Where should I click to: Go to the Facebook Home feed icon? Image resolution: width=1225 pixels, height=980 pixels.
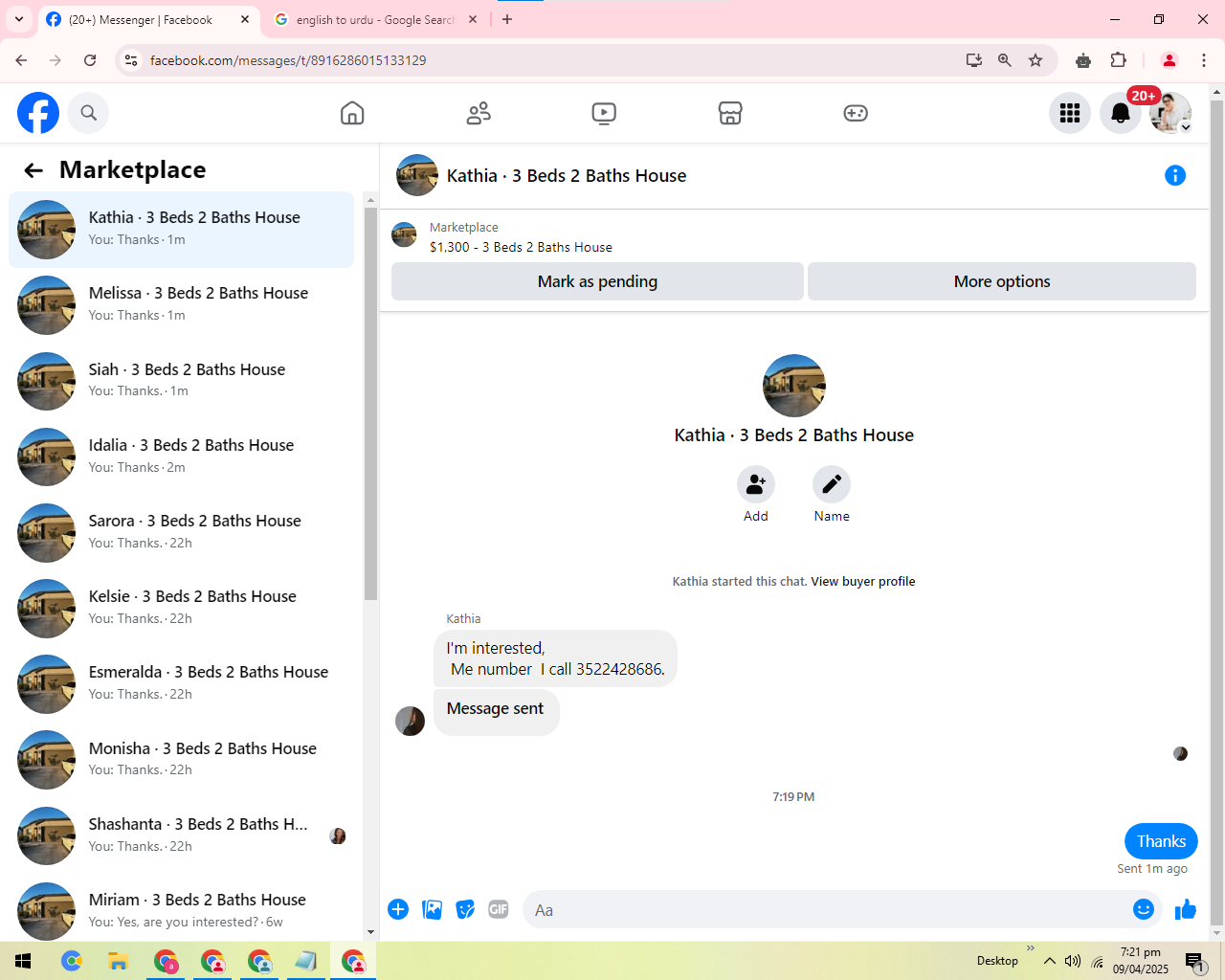pos(352,113)
